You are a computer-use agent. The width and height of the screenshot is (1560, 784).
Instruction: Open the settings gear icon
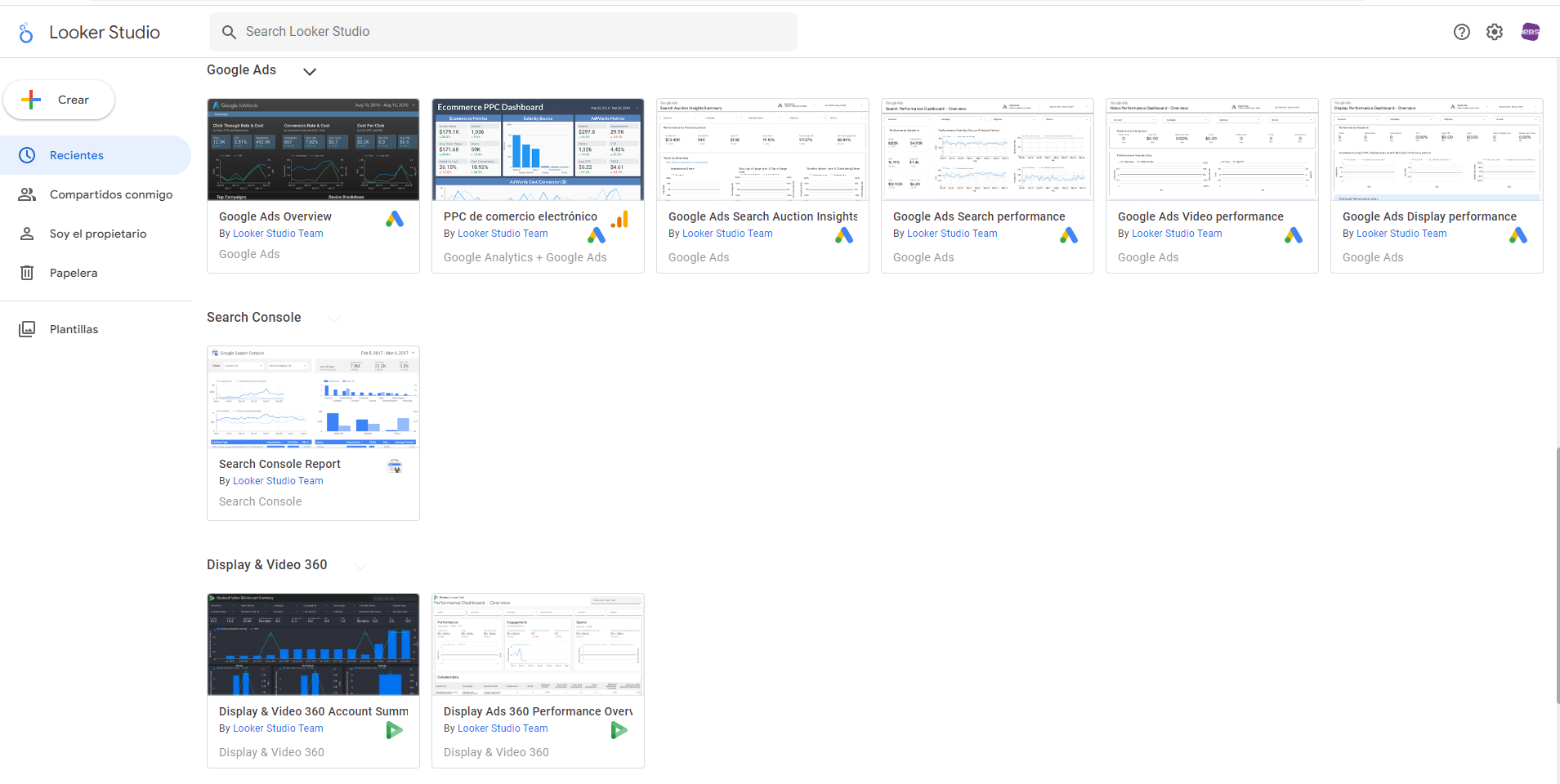pyautogui.click(x=1495, y=32)
